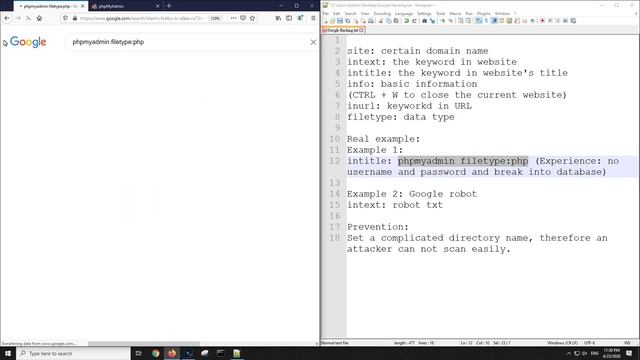Click line 2 text 'site: certain domain name'
The height and width of the screenshot is (360, 640).
coord(418,51)
